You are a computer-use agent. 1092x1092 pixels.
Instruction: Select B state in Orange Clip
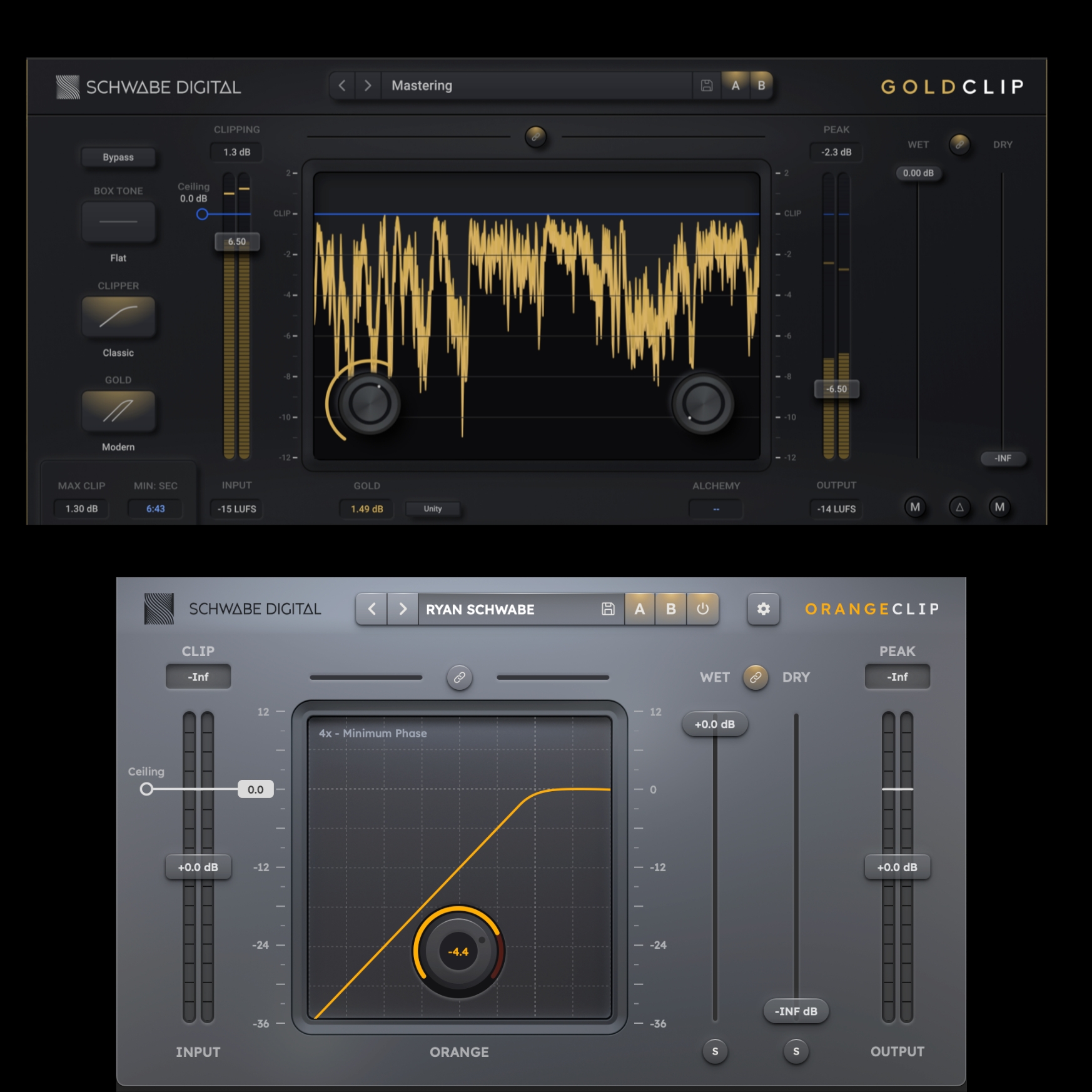pos(671,609)
